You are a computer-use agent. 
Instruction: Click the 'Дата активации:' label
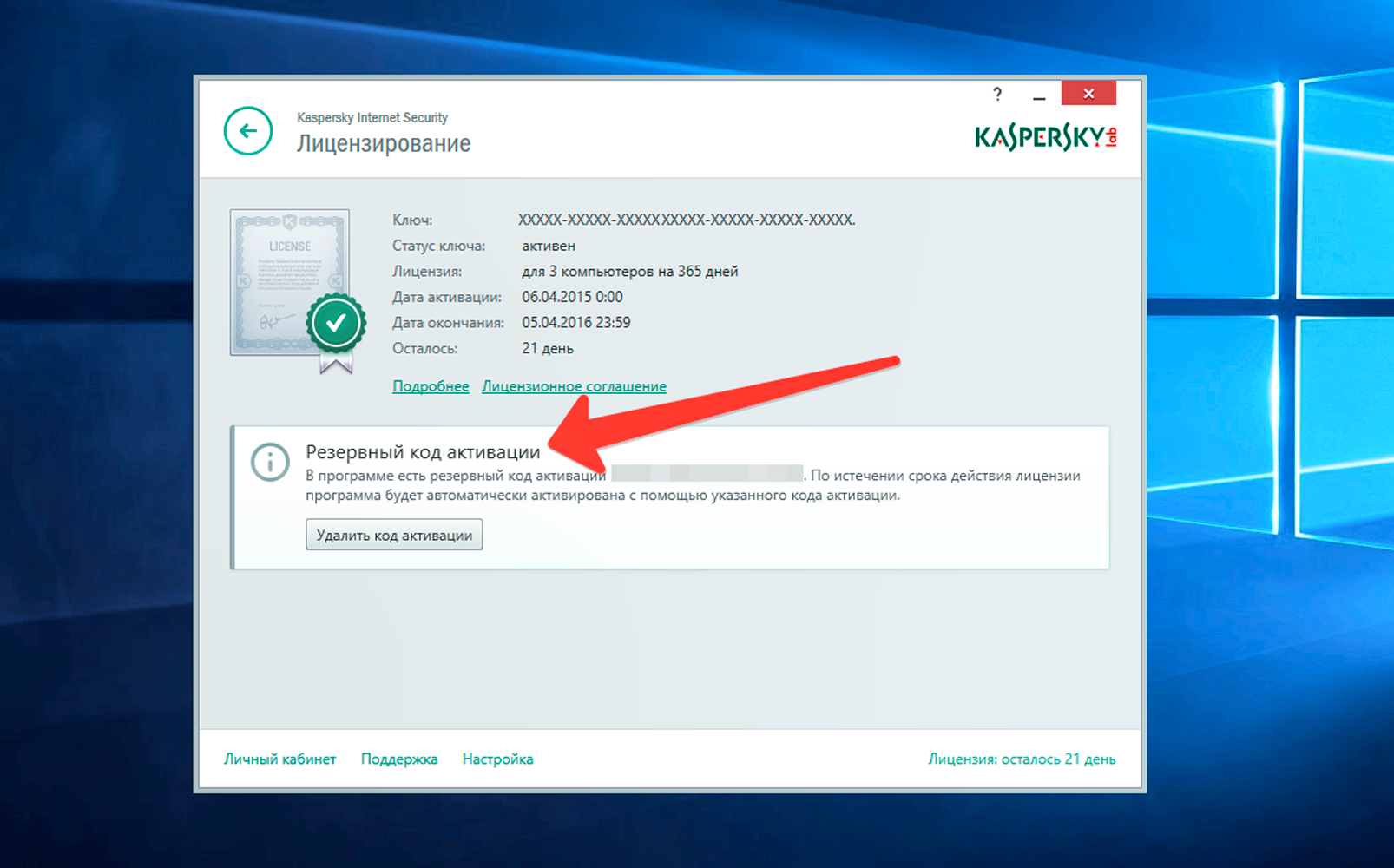[x=447, y=297]
